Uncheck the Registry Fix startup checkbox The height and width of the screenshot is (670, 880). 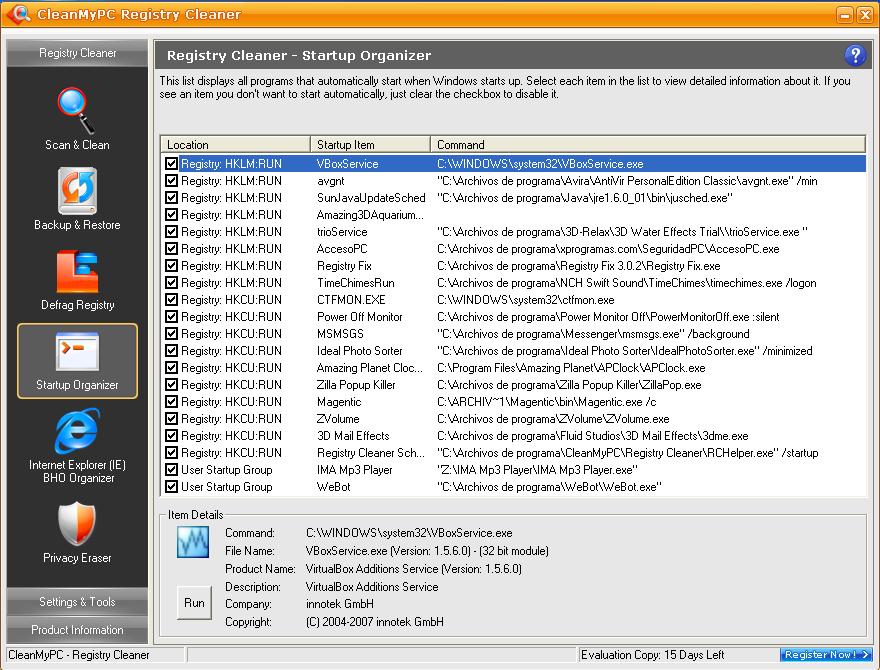click(x=171, y=265)
